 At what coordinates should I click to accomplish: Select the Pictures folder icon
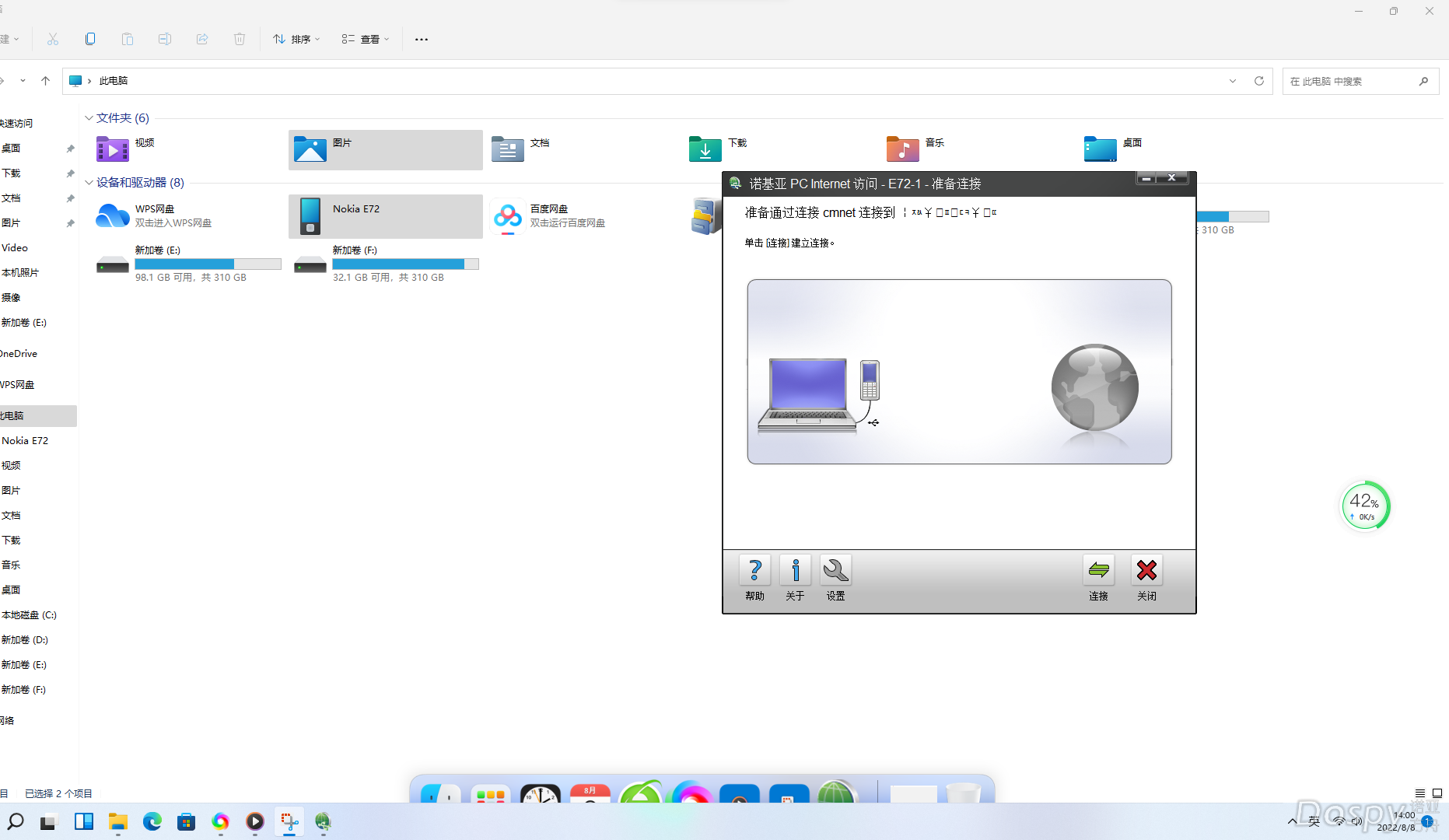[310, 149]
